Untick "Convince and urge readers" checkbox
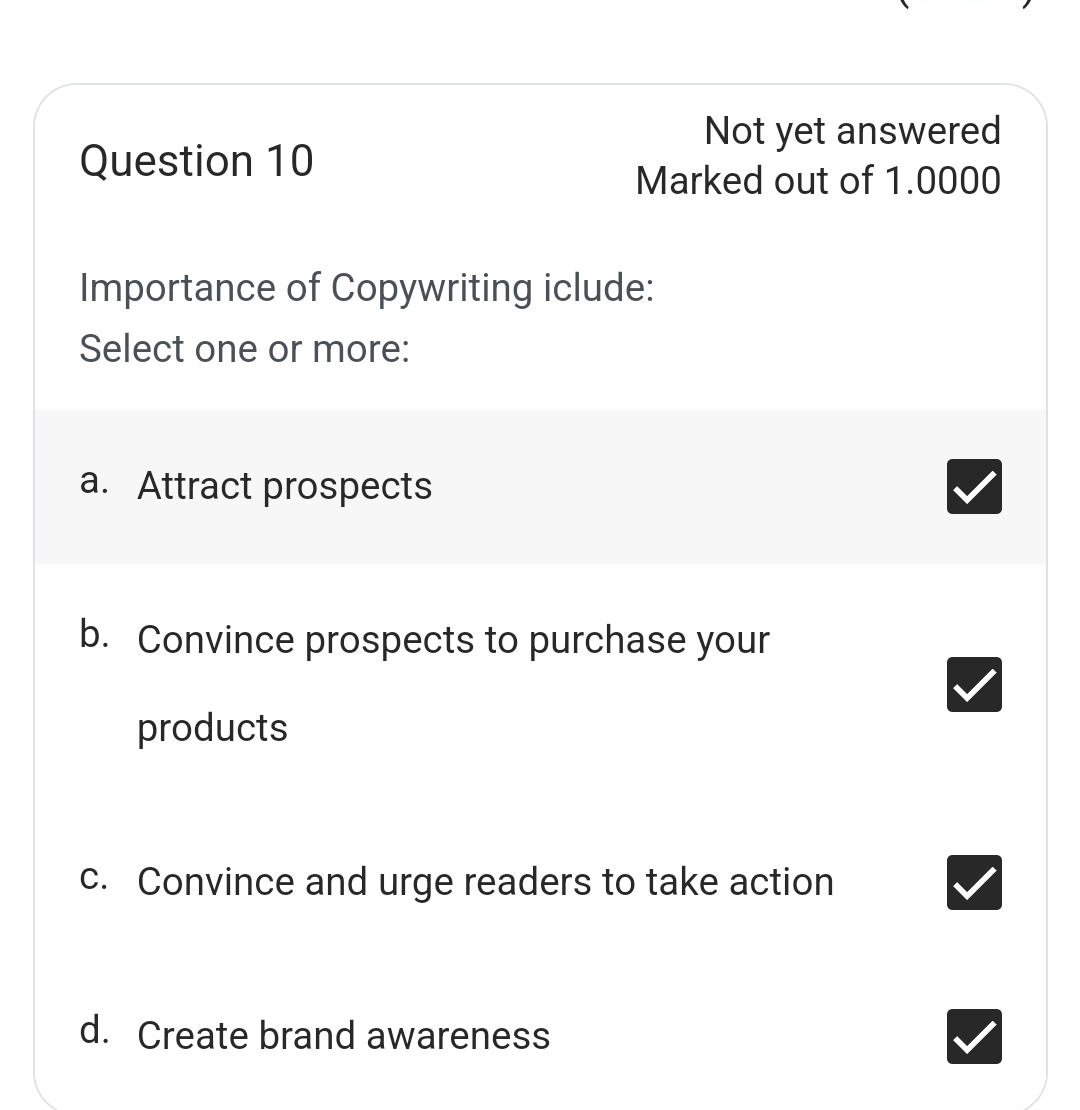 click(x=974, y=883)
